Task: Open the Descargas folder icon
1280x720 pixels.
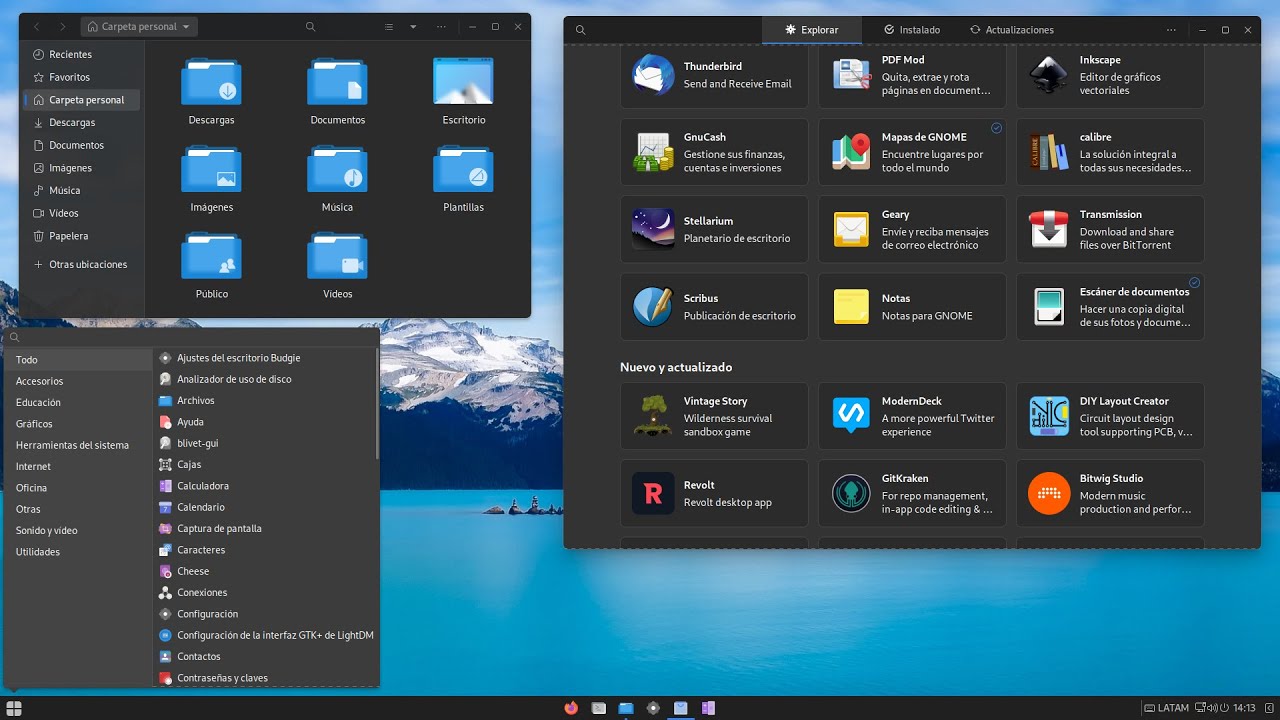Action: click(x=211, y=82)
